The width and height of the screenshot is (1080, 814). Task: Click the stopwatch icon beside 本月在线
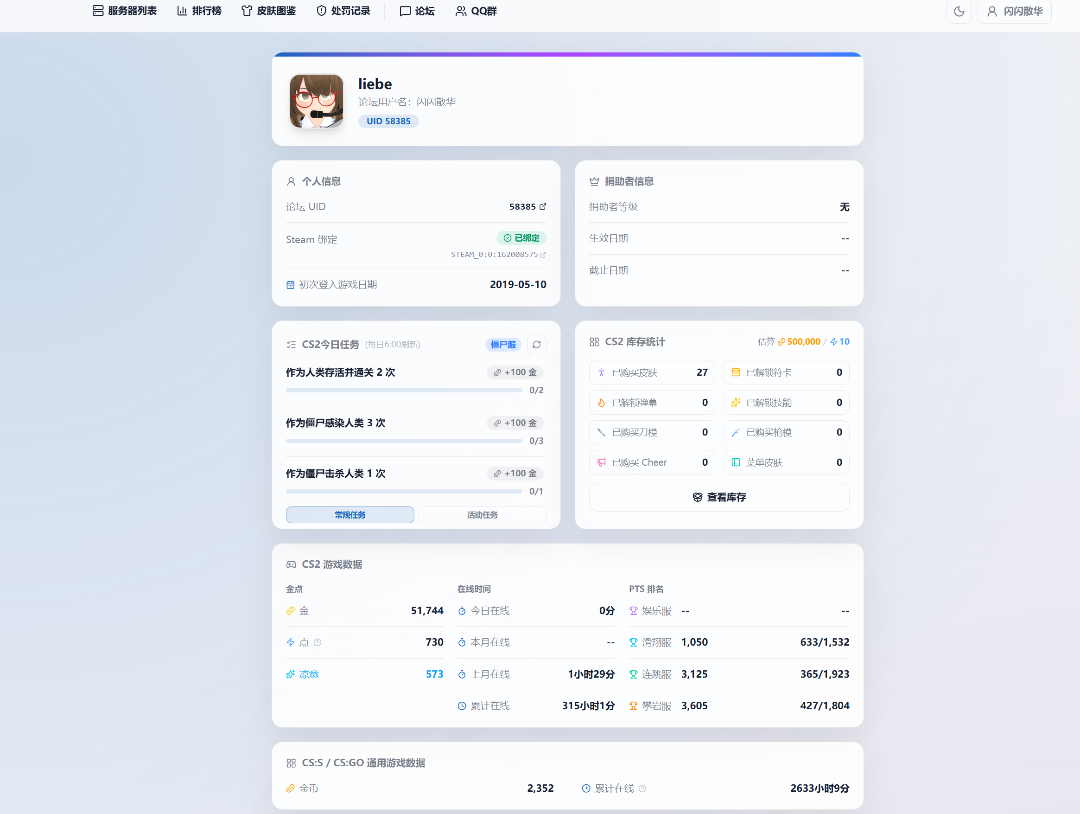point(461,643)
